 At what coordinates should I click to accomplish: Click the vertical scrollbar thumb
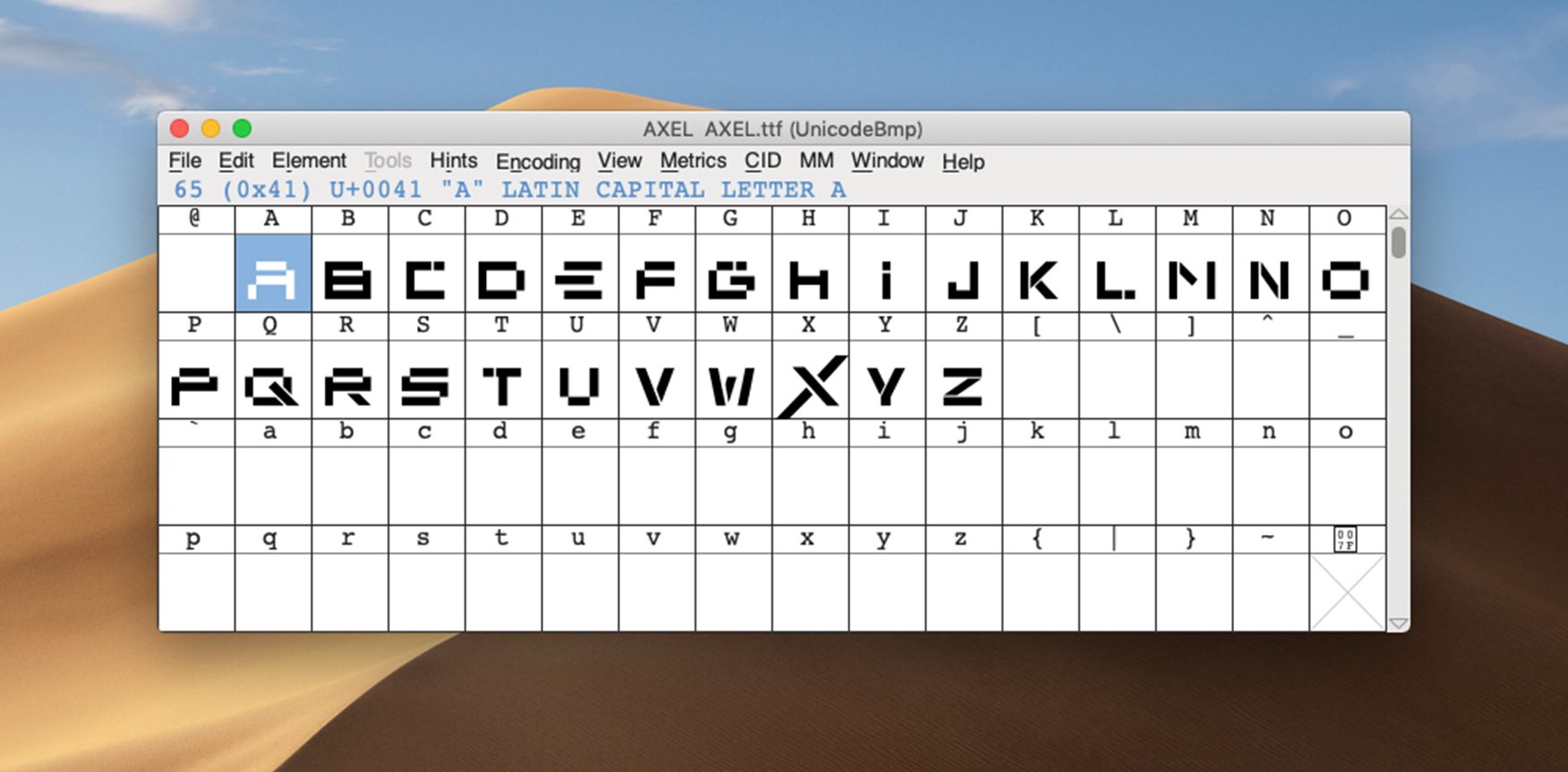pyautogui.click(x=1398, y=242)
